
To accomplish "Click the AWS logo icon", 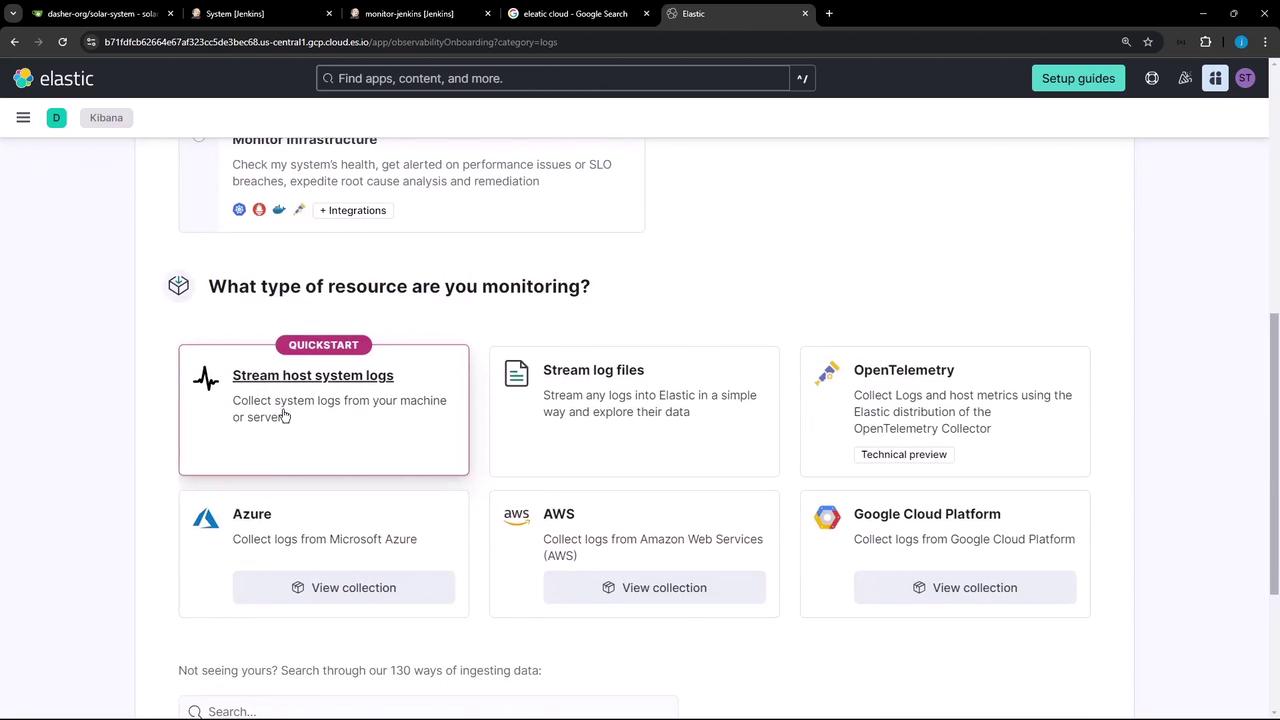I will point(516,516).
